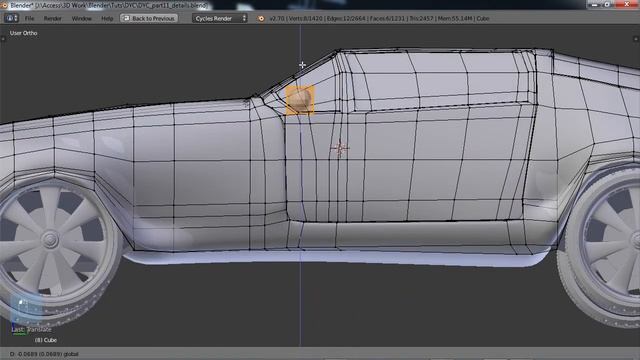Expand the tool shelf plus toggle at left edge
Image resolution: width=640 pixels, height=360 pixels.
tap(2, 39)
